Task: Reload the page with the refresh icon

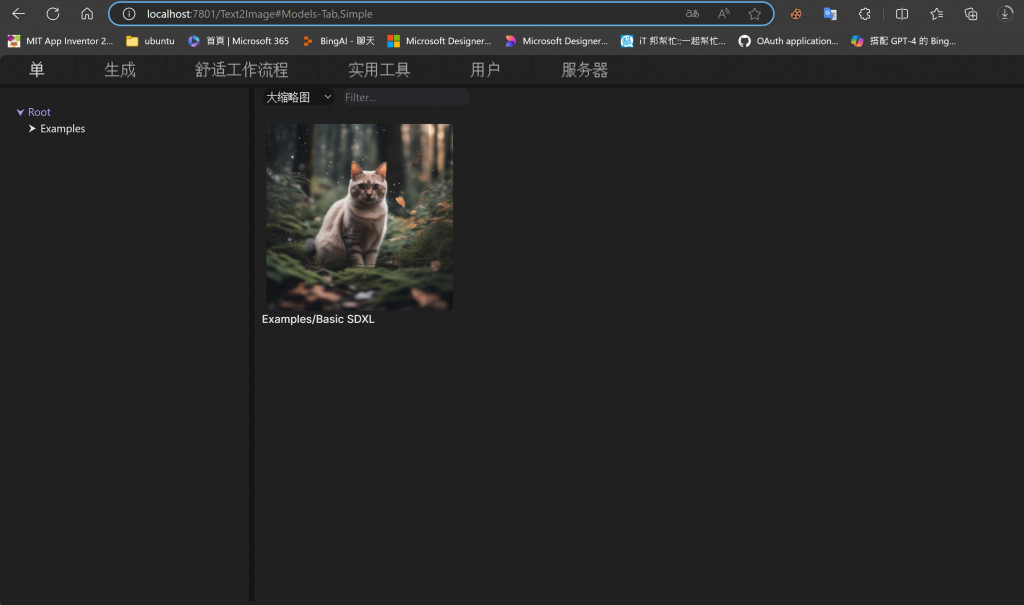Action: pyautogui.click(x=53, y=14)
